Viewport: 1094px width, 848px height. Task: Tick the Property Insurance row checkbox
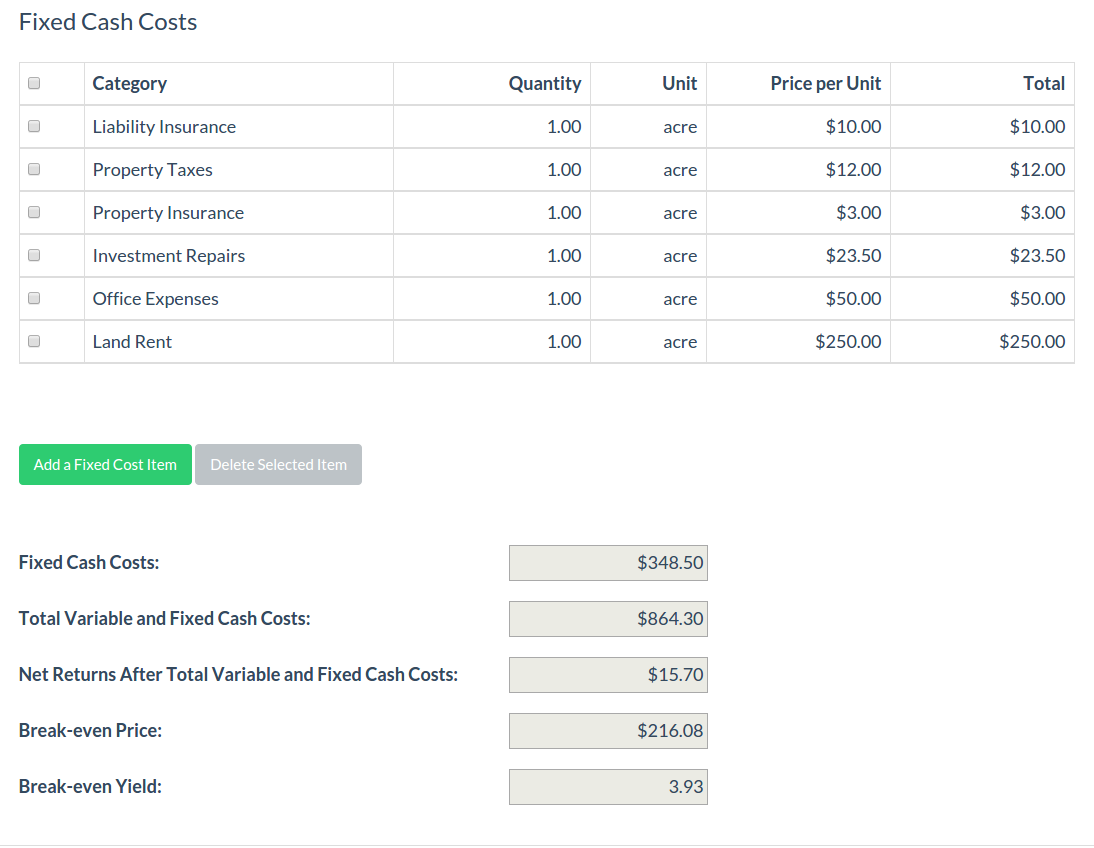coord(34,213)
